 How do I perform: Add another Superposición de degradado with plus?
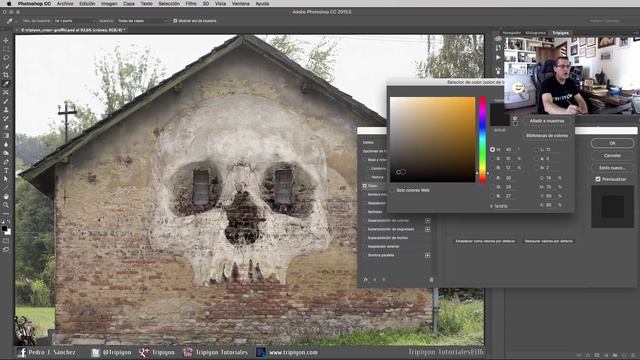pos(427,229)
